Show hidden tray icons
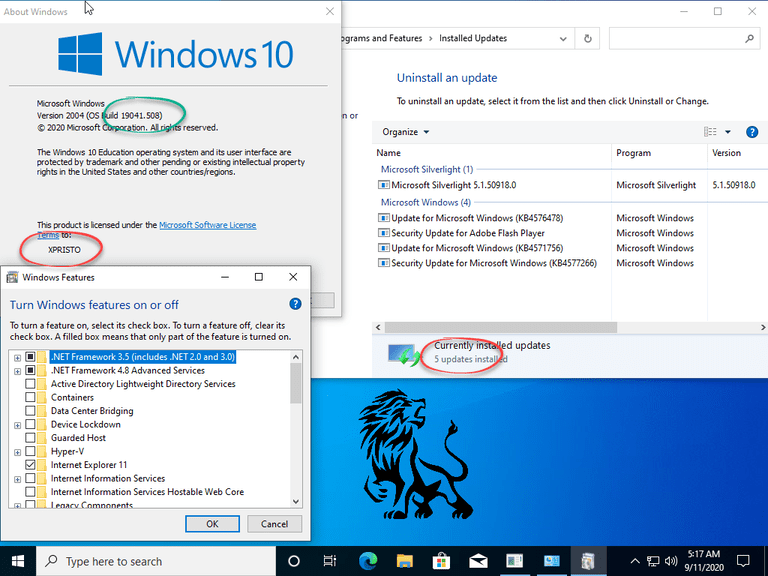This screenshot has width=768, height=576. (635, 561)
